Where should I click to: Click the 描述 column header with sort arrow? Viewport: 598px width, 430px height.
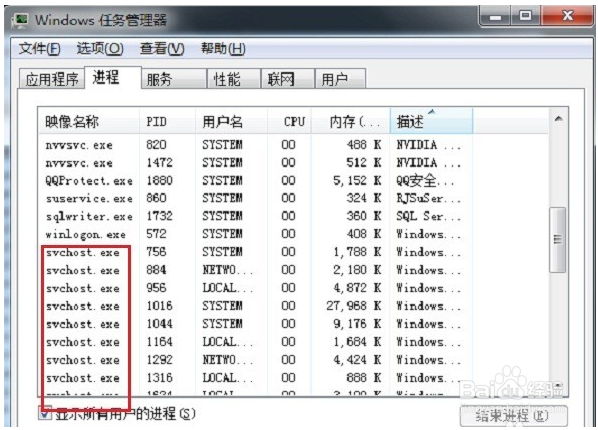coord(431,121)
